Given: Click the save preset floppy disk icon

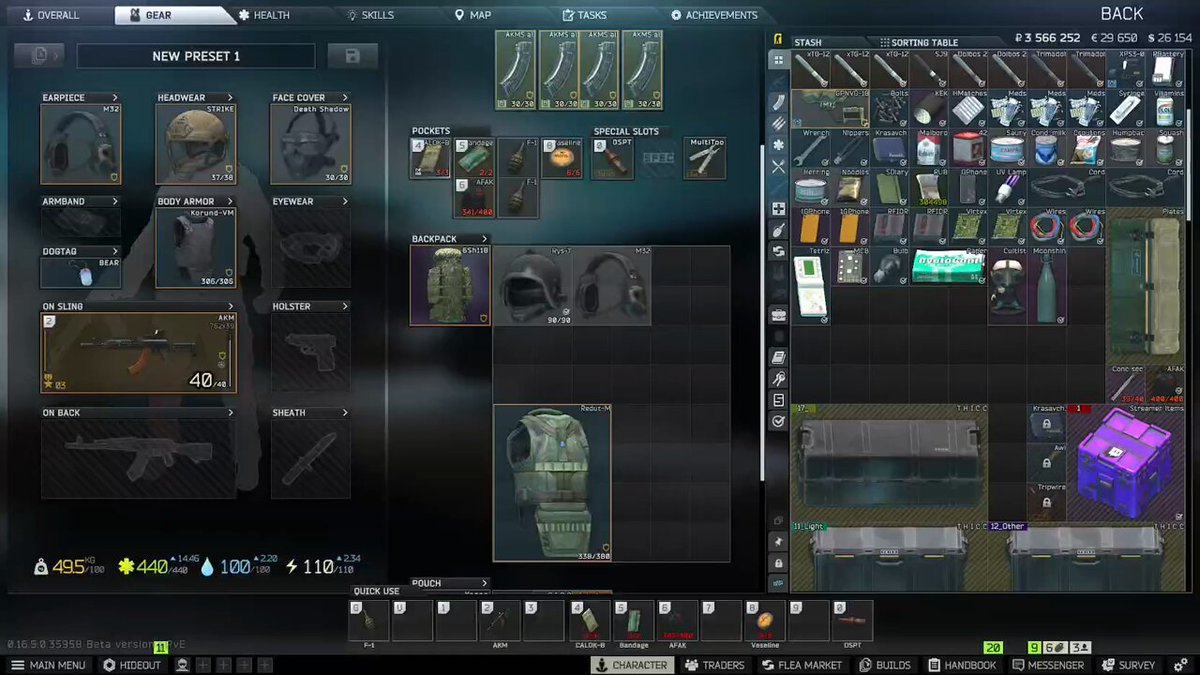Looking at the screenshot, I should (352, 56).
